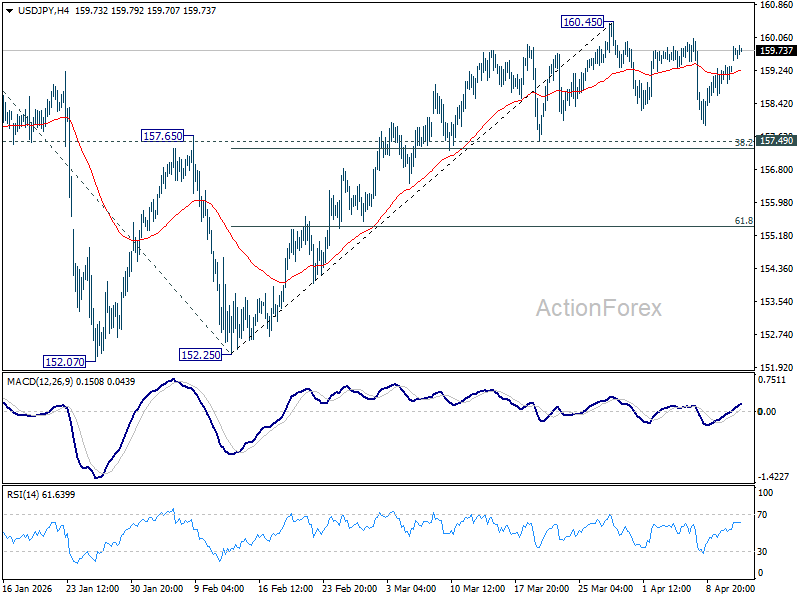Click the 155.980 price axis value
Image resolution: width=800 pixels, height=600 pixels.
tap(777, 203)
